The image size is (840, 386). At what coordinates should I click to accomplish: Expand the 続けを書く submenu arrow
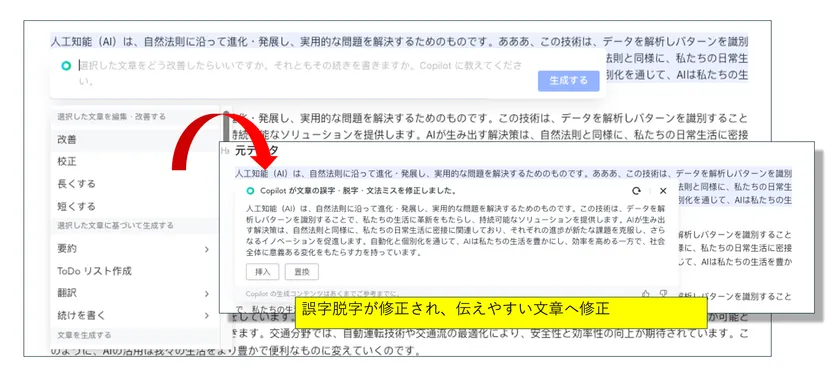(x=207, y=315)
